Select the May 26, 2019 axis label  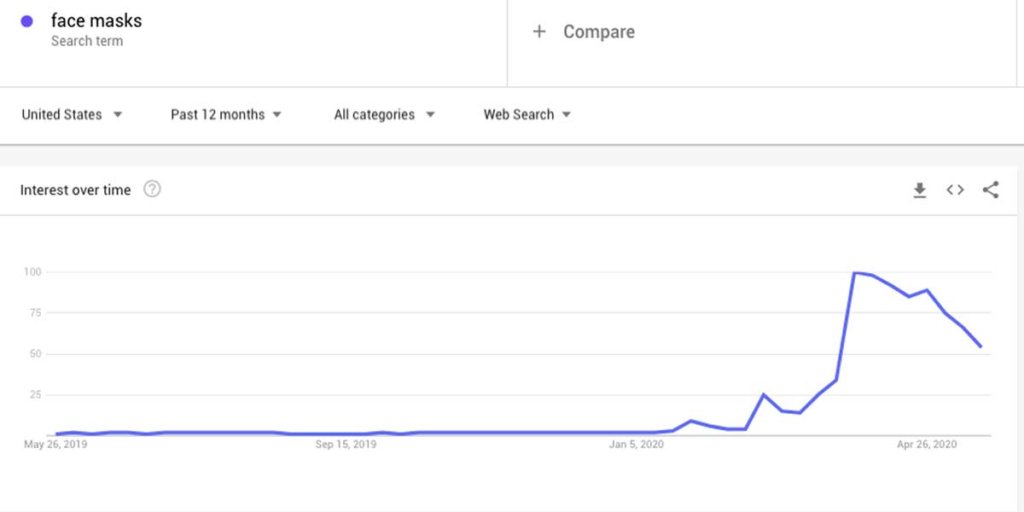tap(56, 445)
